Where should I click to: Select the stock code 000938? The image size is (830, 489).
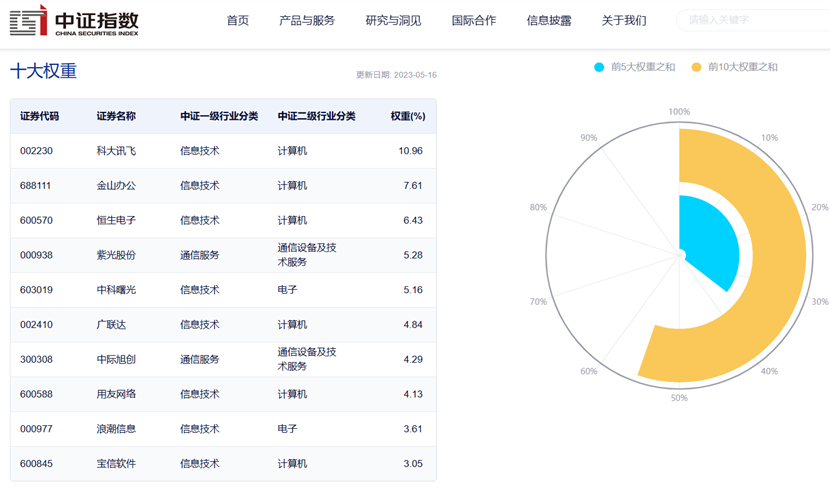(x=37, y=255)
